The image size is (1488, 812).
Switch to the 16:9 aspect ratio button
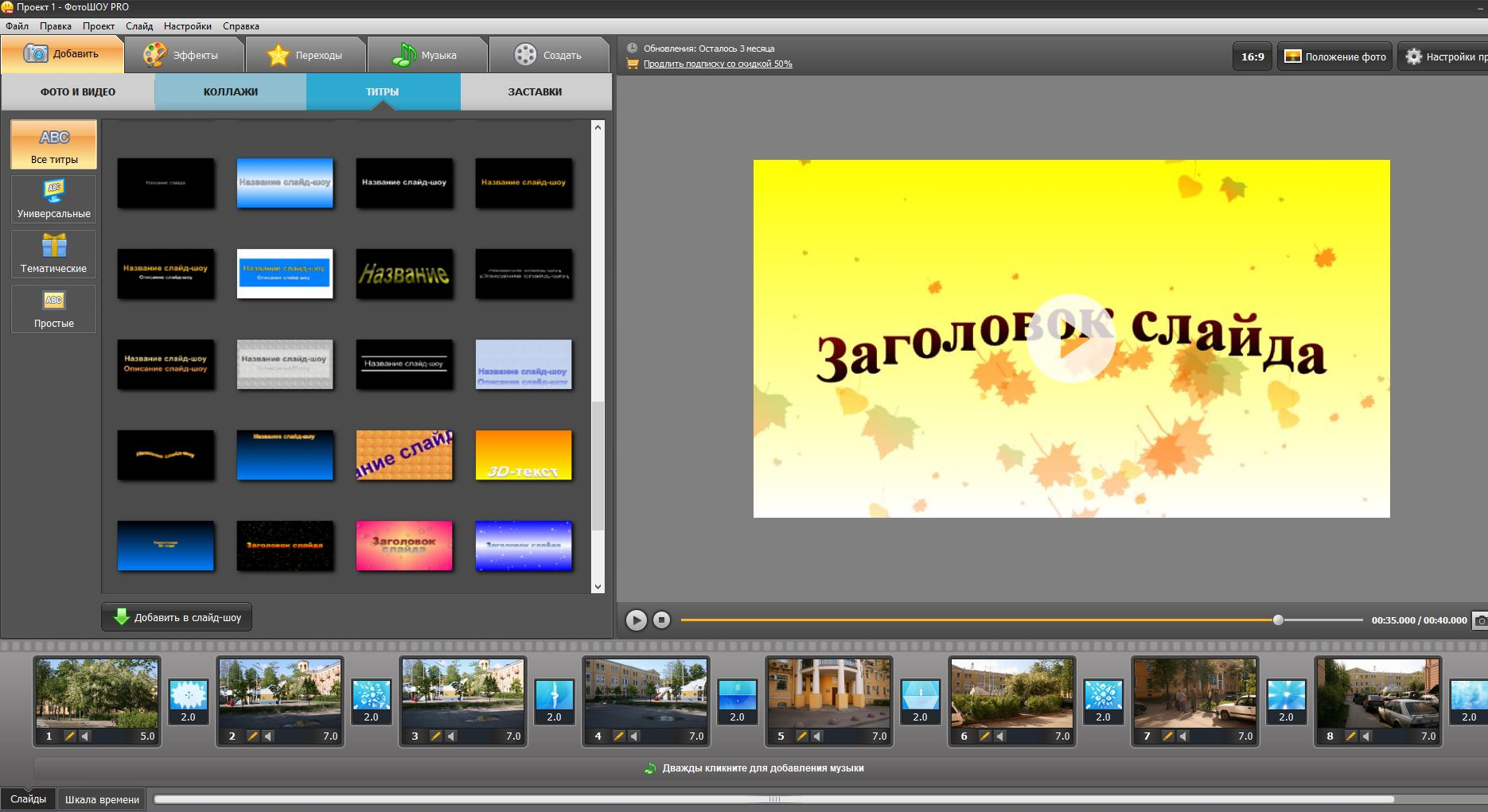1252,56
